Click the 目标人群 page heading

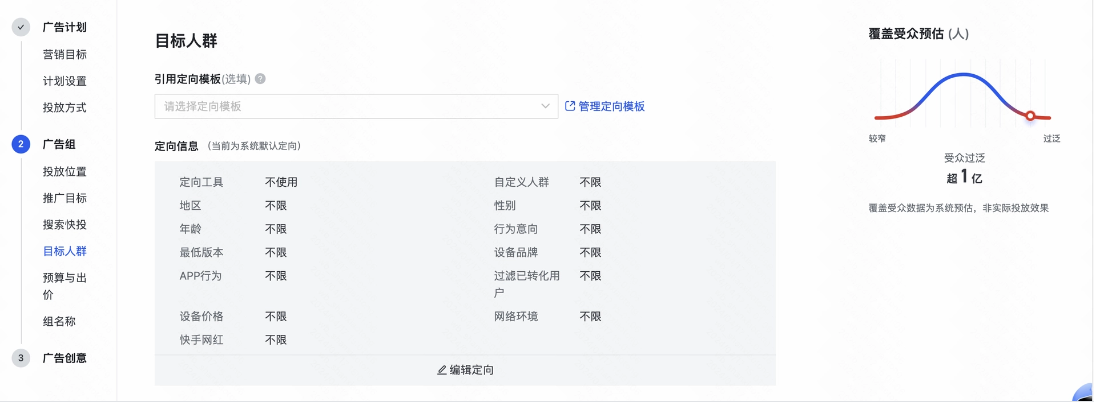[186, 41]
